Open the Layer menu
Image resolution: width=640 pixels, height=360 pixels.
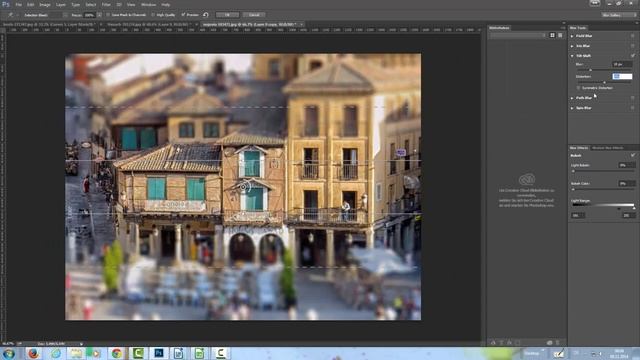pyautogui.click(x=60, y=4)
